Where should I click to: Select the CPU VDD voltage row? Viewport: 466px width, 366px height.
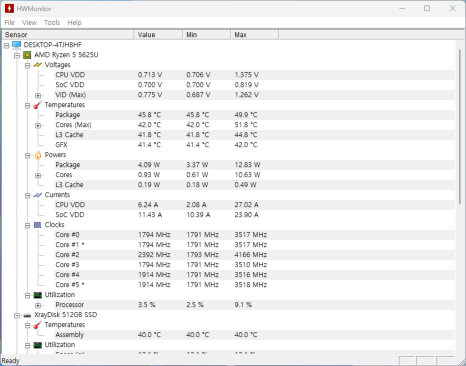tap(255, 75)
